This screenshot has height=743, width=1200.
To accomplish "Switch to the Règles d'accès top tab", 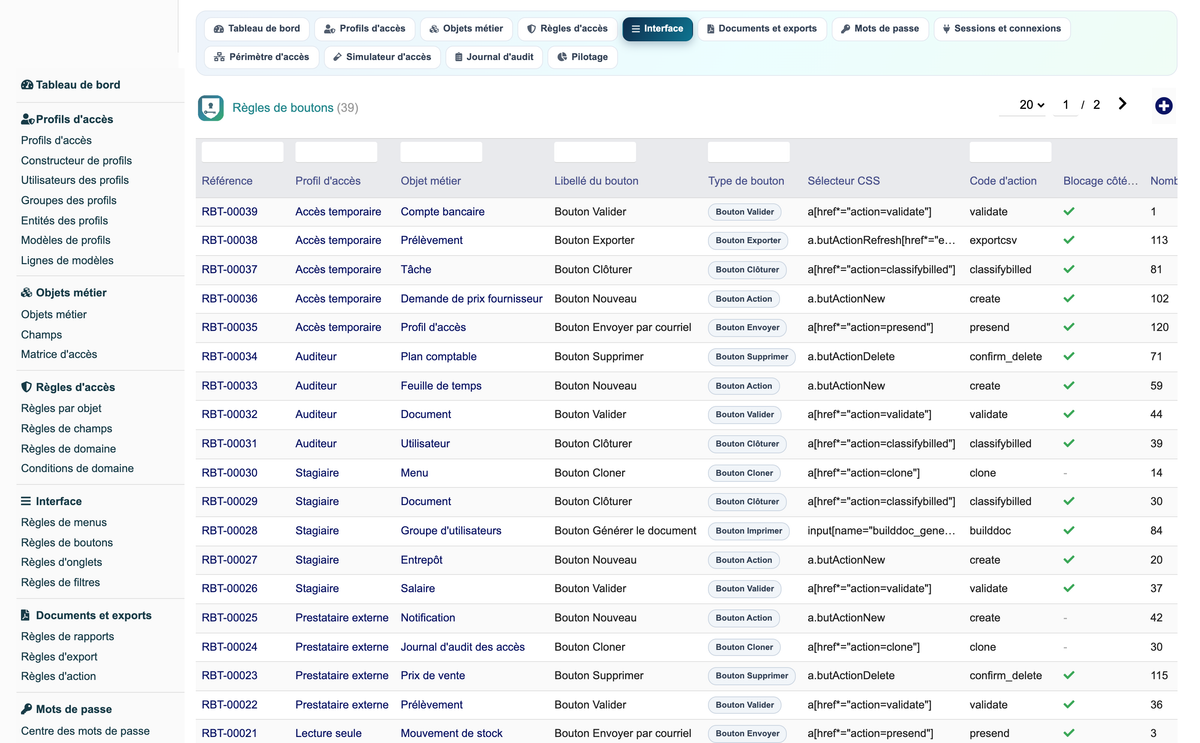I will pos(567,29).
